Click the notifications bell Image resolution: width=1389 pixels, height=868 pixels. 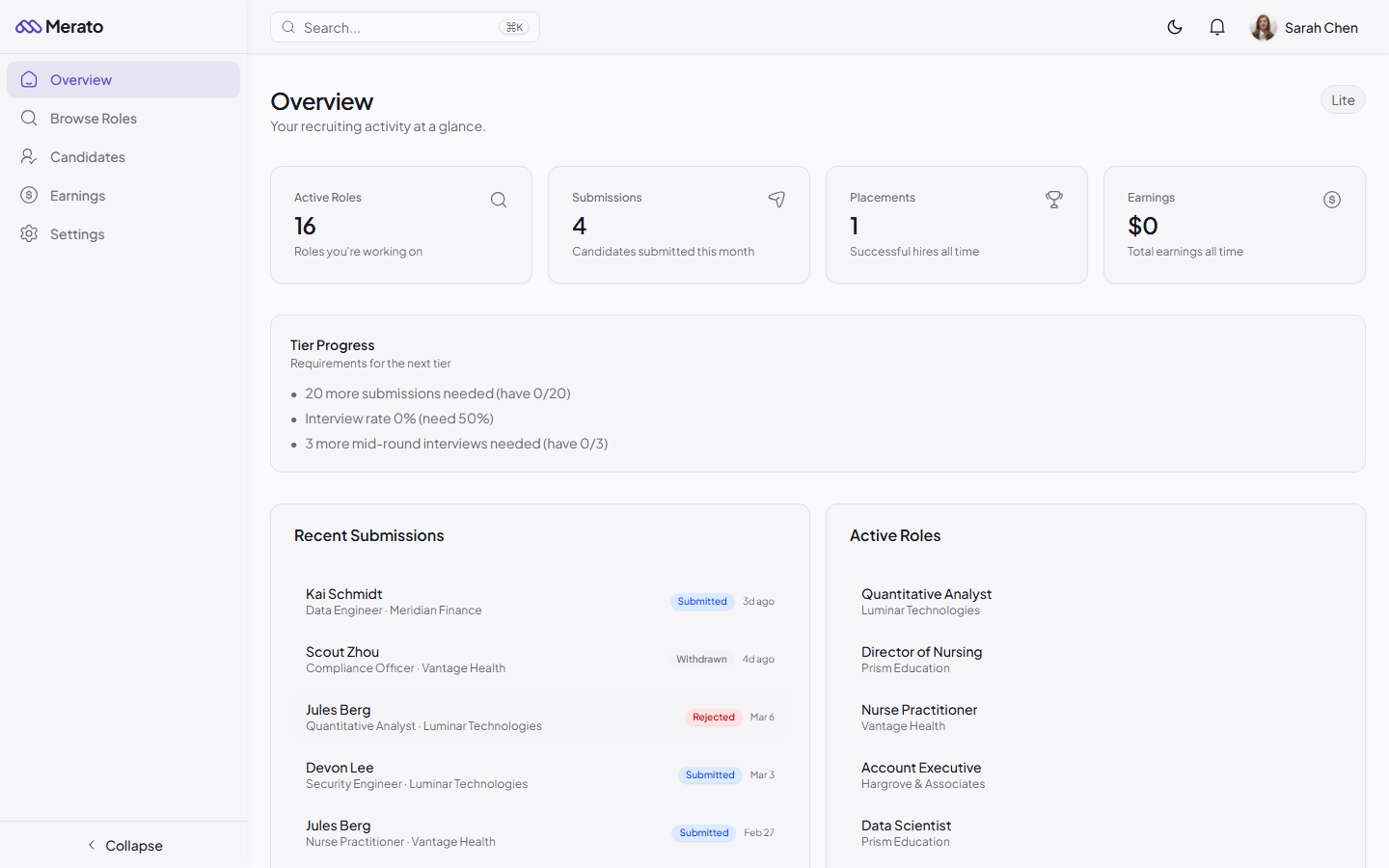[x=1216, y=27]
